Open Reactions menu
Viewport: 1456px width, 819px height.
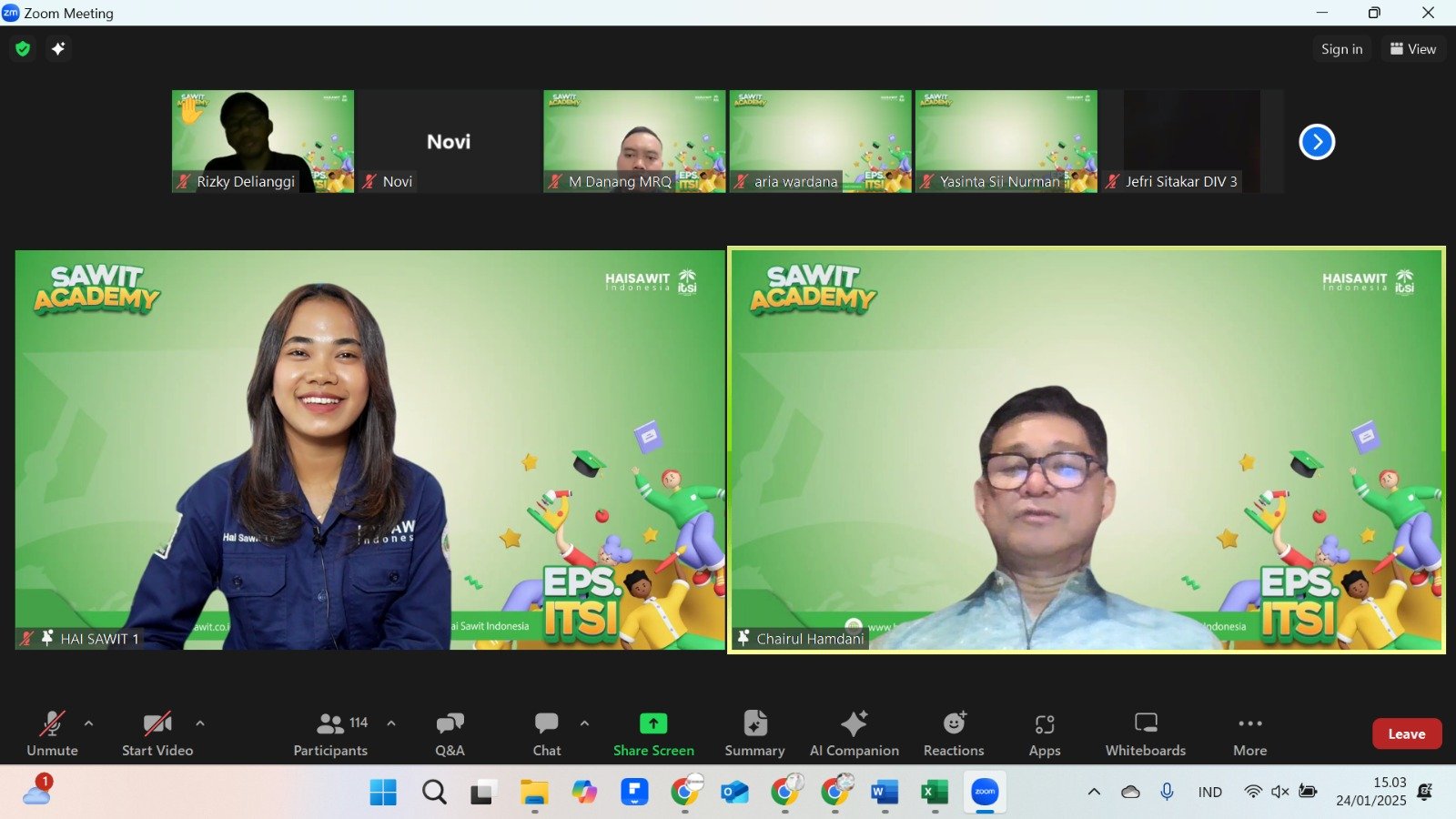[954, 733]
